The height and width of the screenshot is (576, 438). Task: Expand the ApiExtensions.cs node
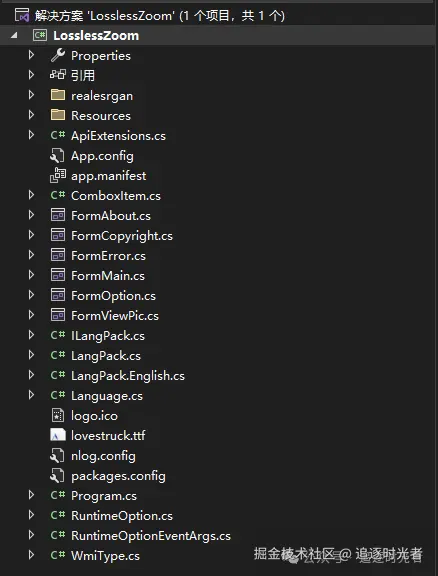click(32, 135)
